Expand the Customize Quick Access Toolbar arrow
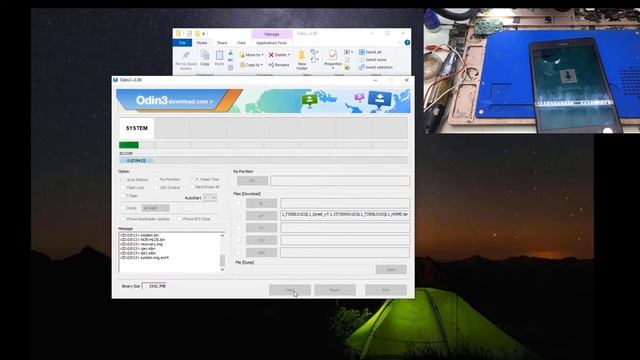 pyautogui.click(x=204, y=33)
